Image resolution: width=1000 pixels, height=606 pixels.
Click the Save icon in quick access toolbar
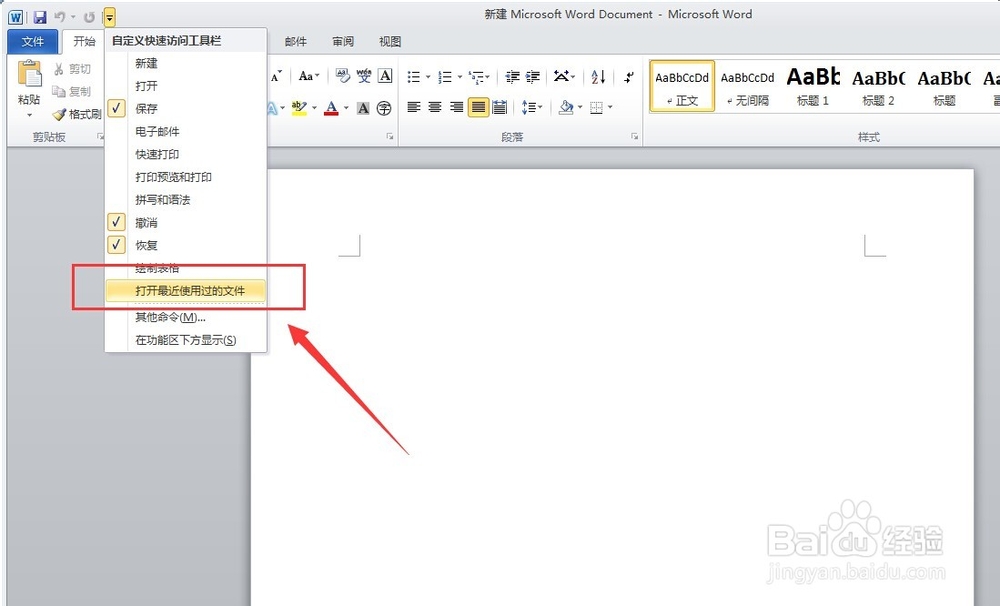coord(40,17)
